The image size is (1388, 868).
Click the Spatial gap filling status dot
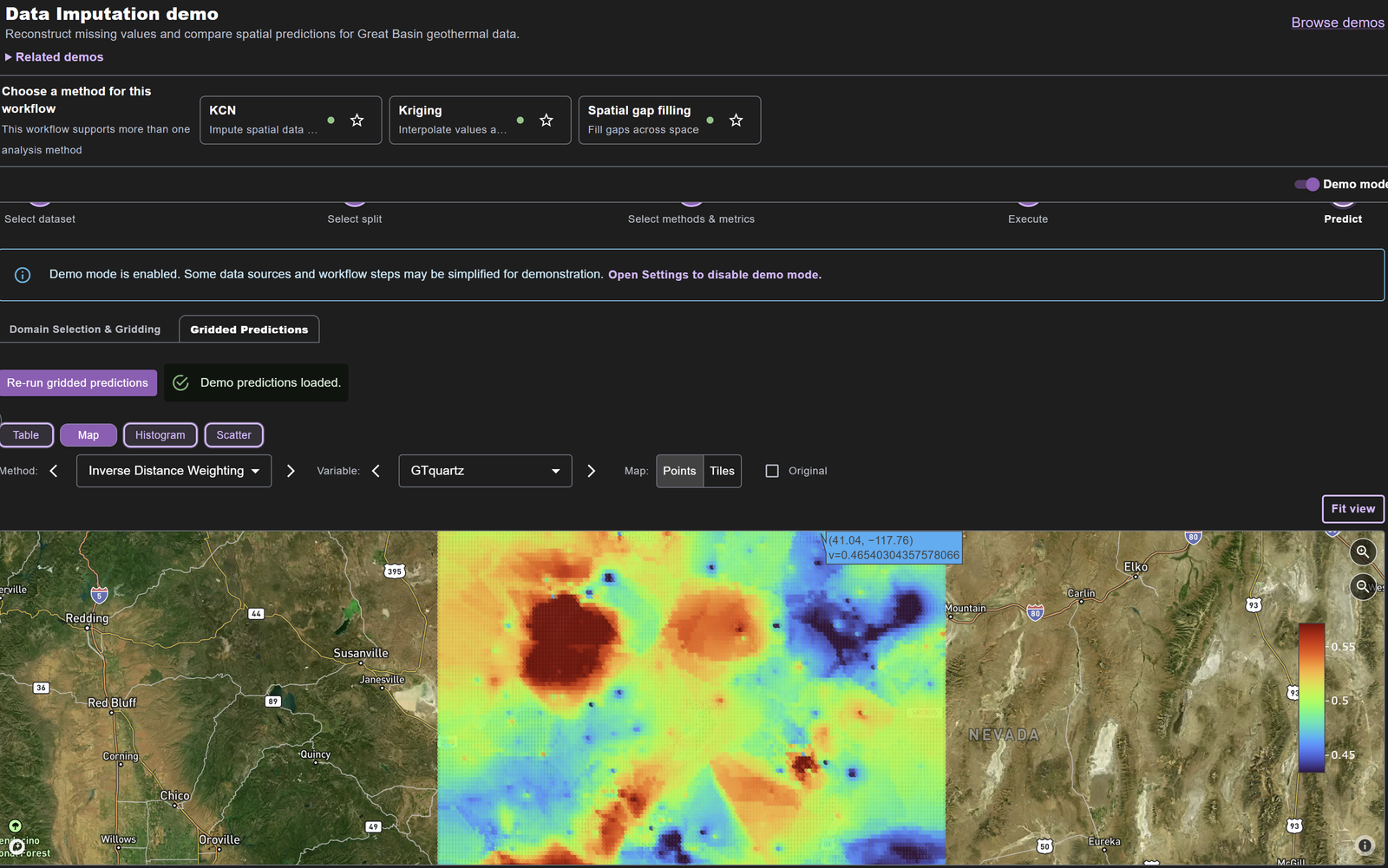click(x=710, y=121)
